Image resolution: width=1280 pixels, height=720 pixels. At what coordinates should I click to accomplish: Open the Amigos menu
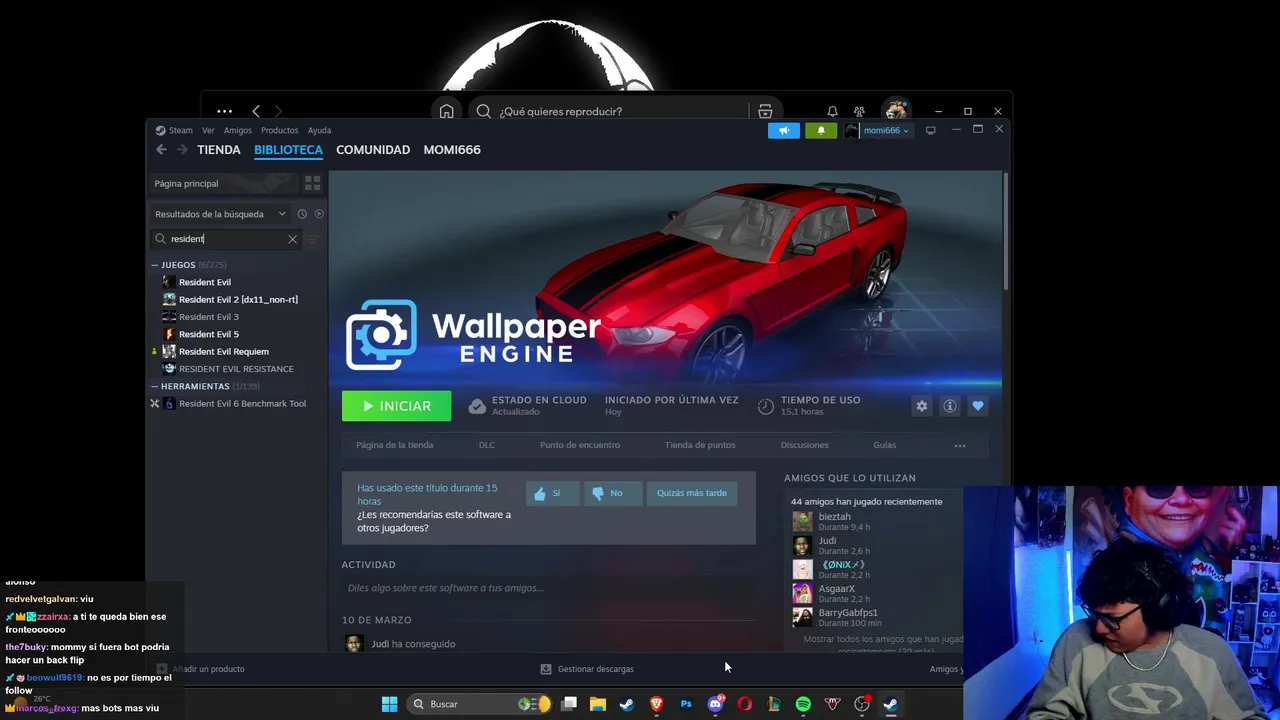(238, 130)
